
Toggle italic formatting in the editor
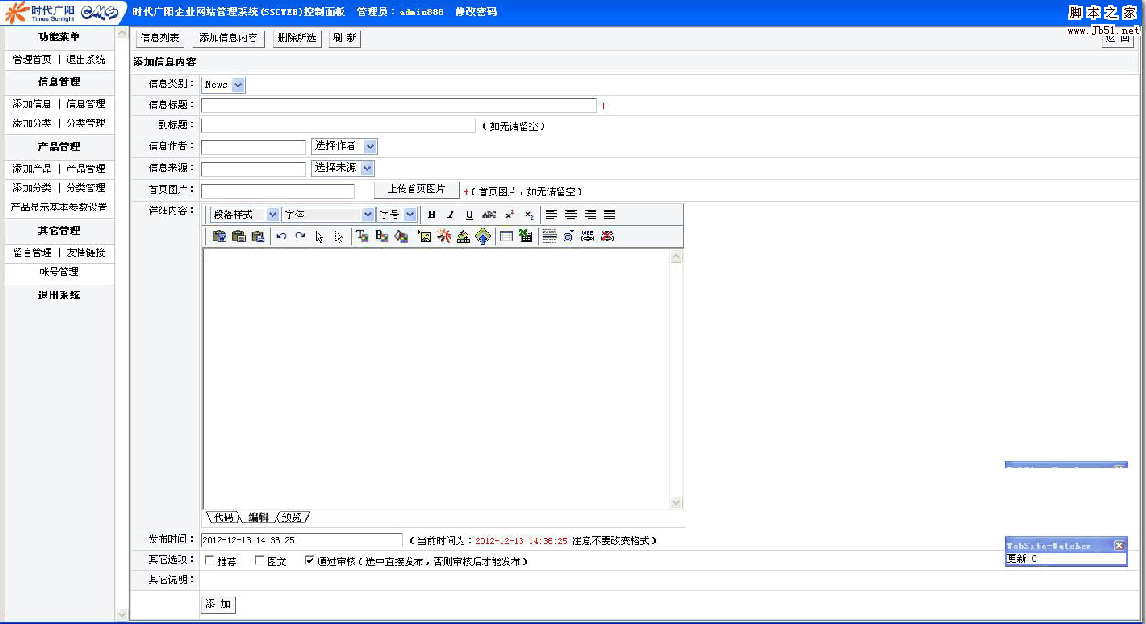pos(450,215)
